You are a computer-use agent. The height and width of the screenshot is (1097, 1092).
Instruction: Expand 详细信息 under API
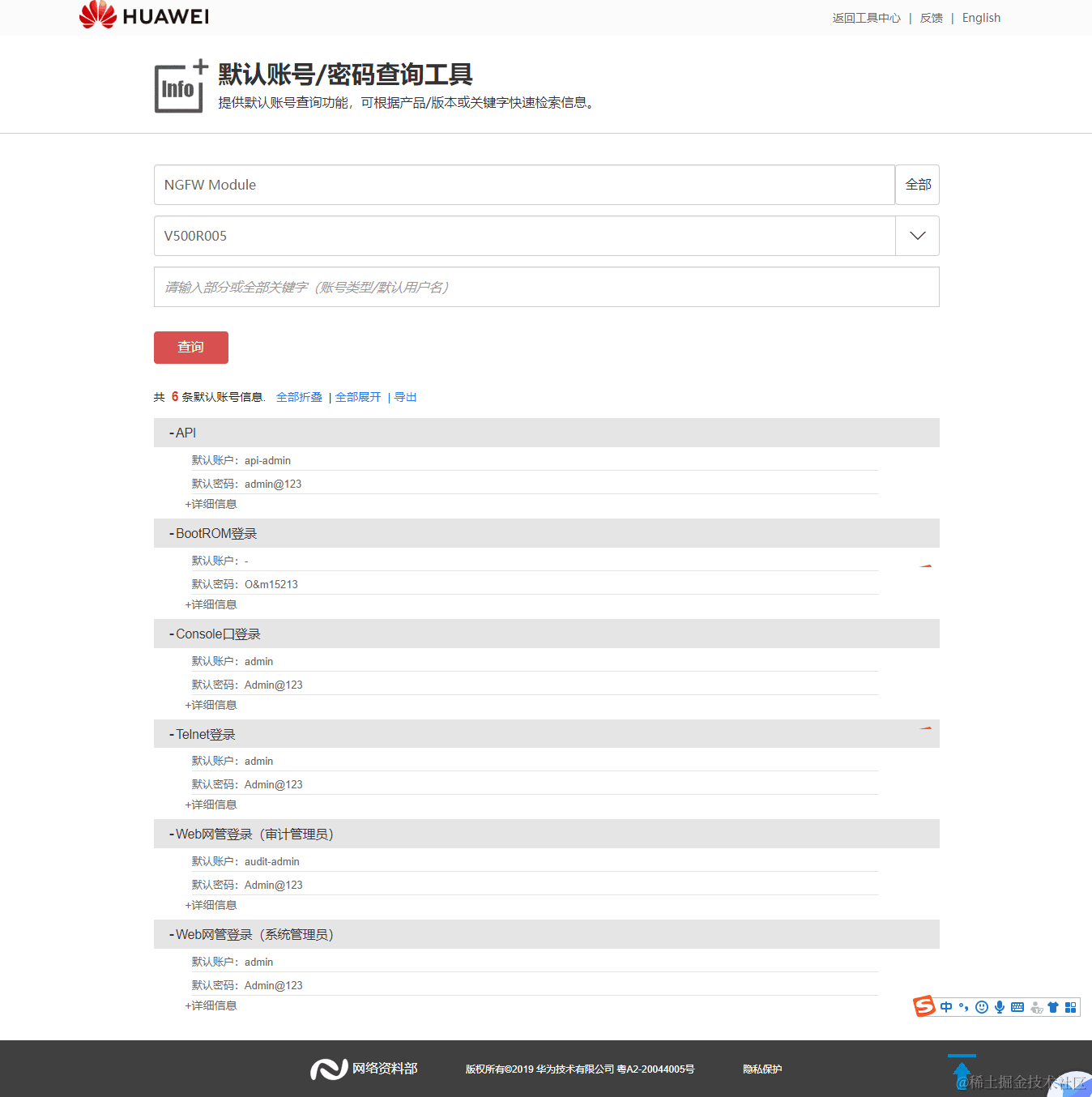pyautogui.click(x=211, y=504)
